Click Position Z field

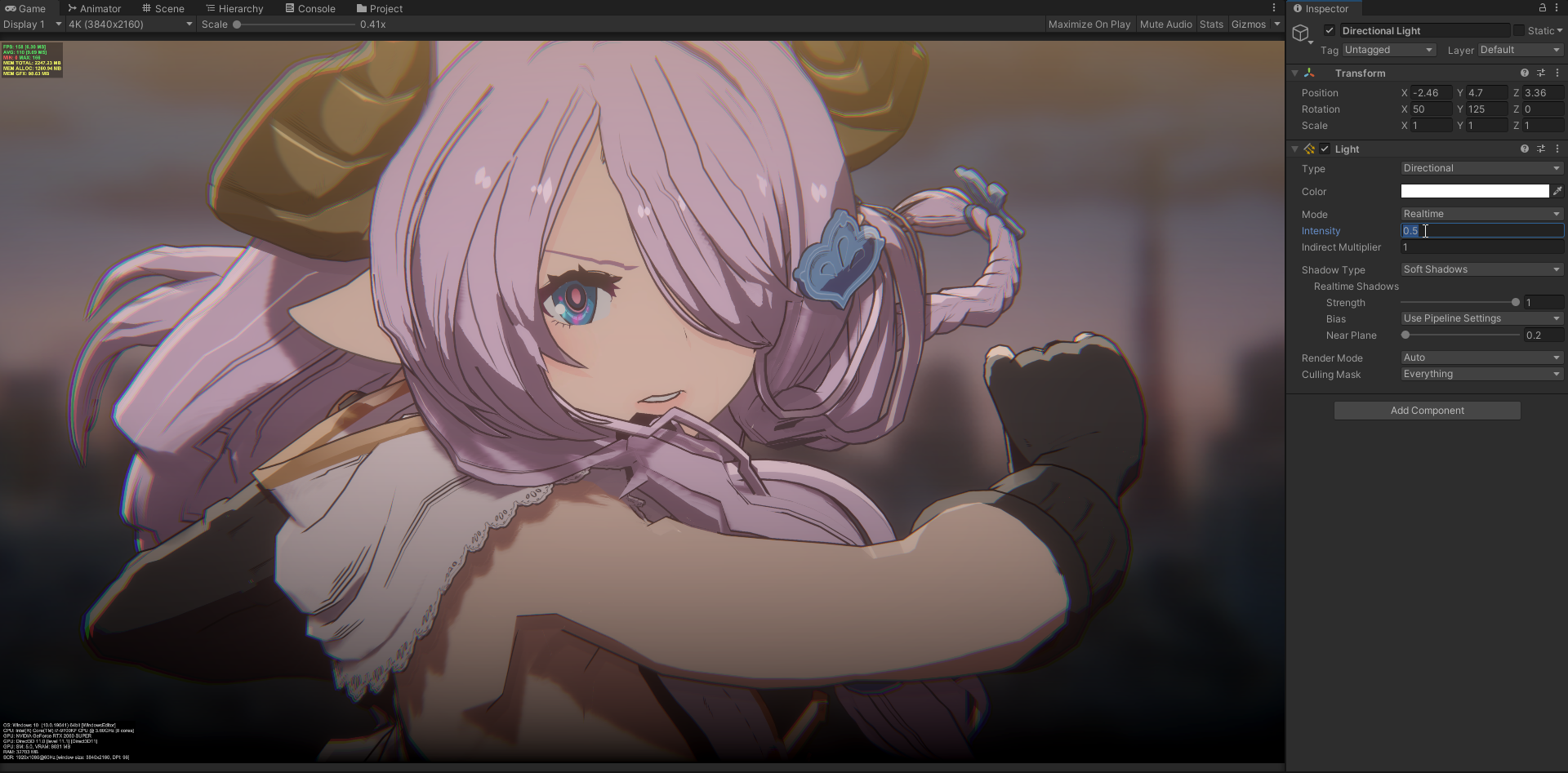tap(1543, 93)
